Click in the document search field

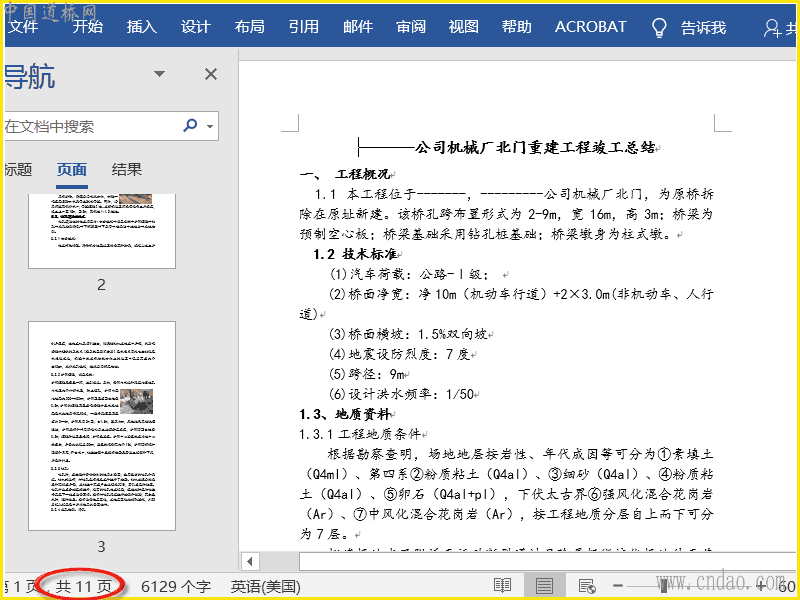[90, 126]
